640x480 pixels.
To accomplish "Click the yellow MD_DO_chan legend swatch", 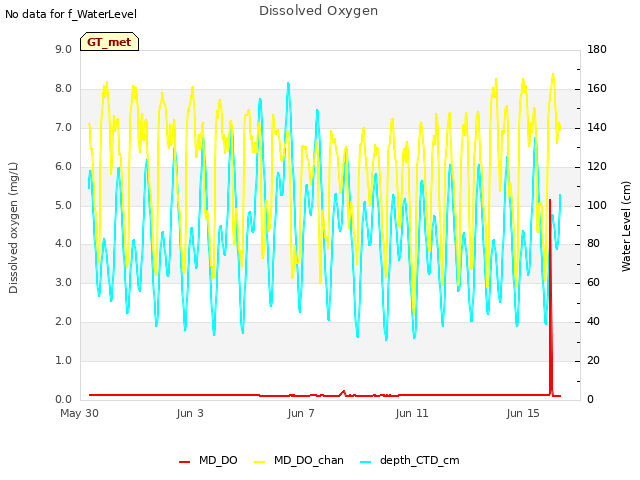I will [259, 462].
